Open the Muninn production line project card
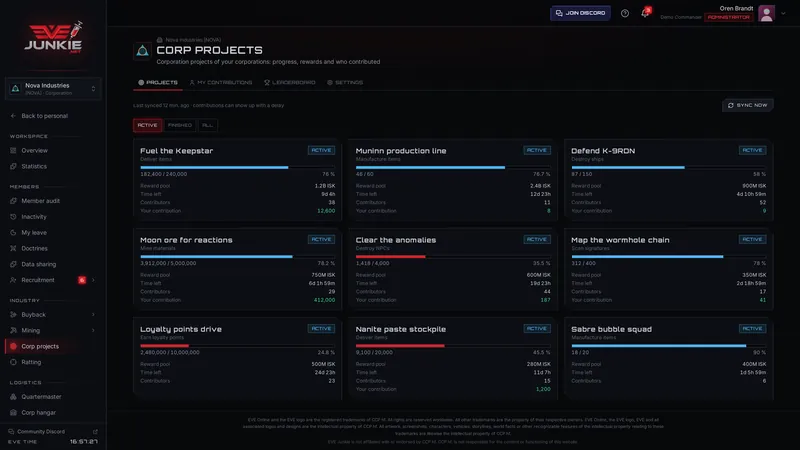800x450 pixels. (x=453, y=181)
